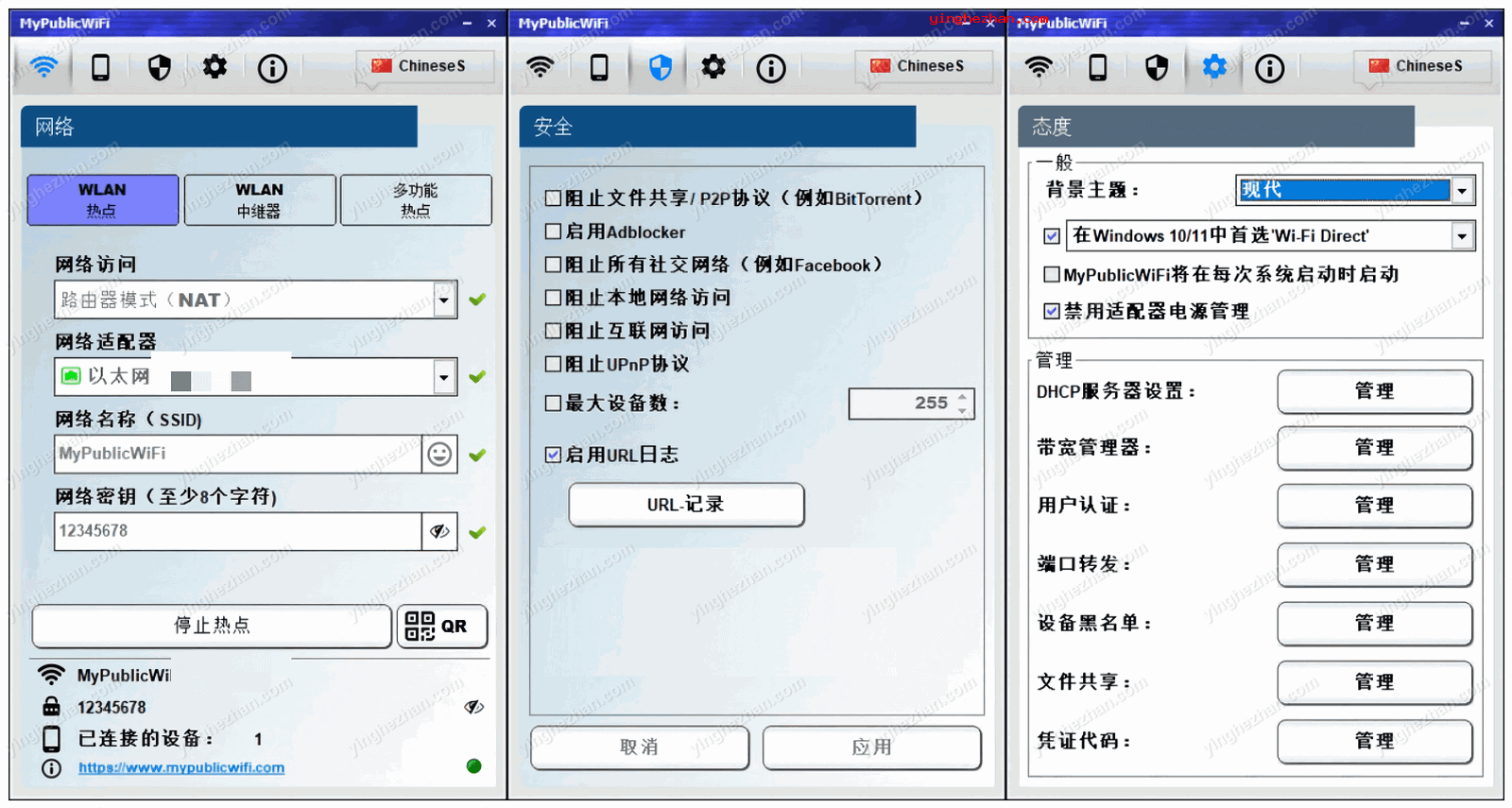Click 管理 button for 带宽管理器

tap(1375, 448)
